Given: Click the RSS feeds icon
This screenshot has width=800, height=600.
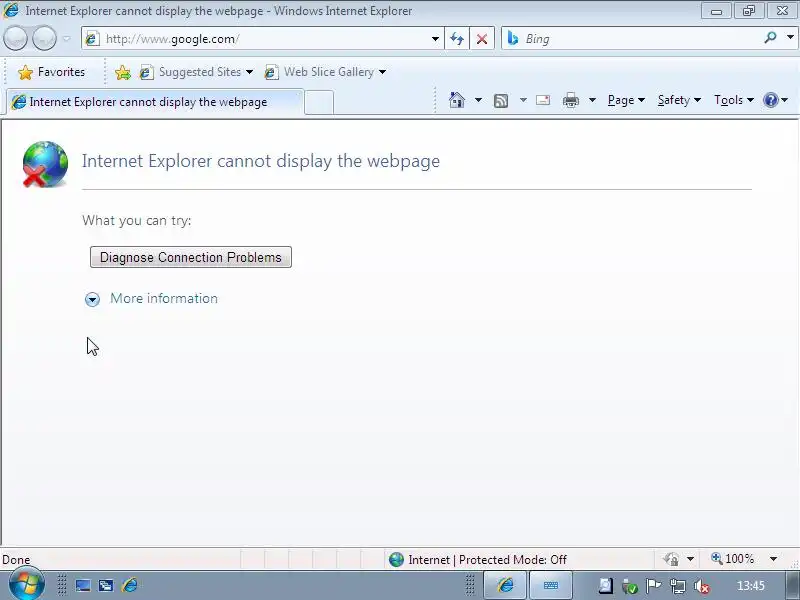Looking at the screenshot, I should [x=501, y=101].
